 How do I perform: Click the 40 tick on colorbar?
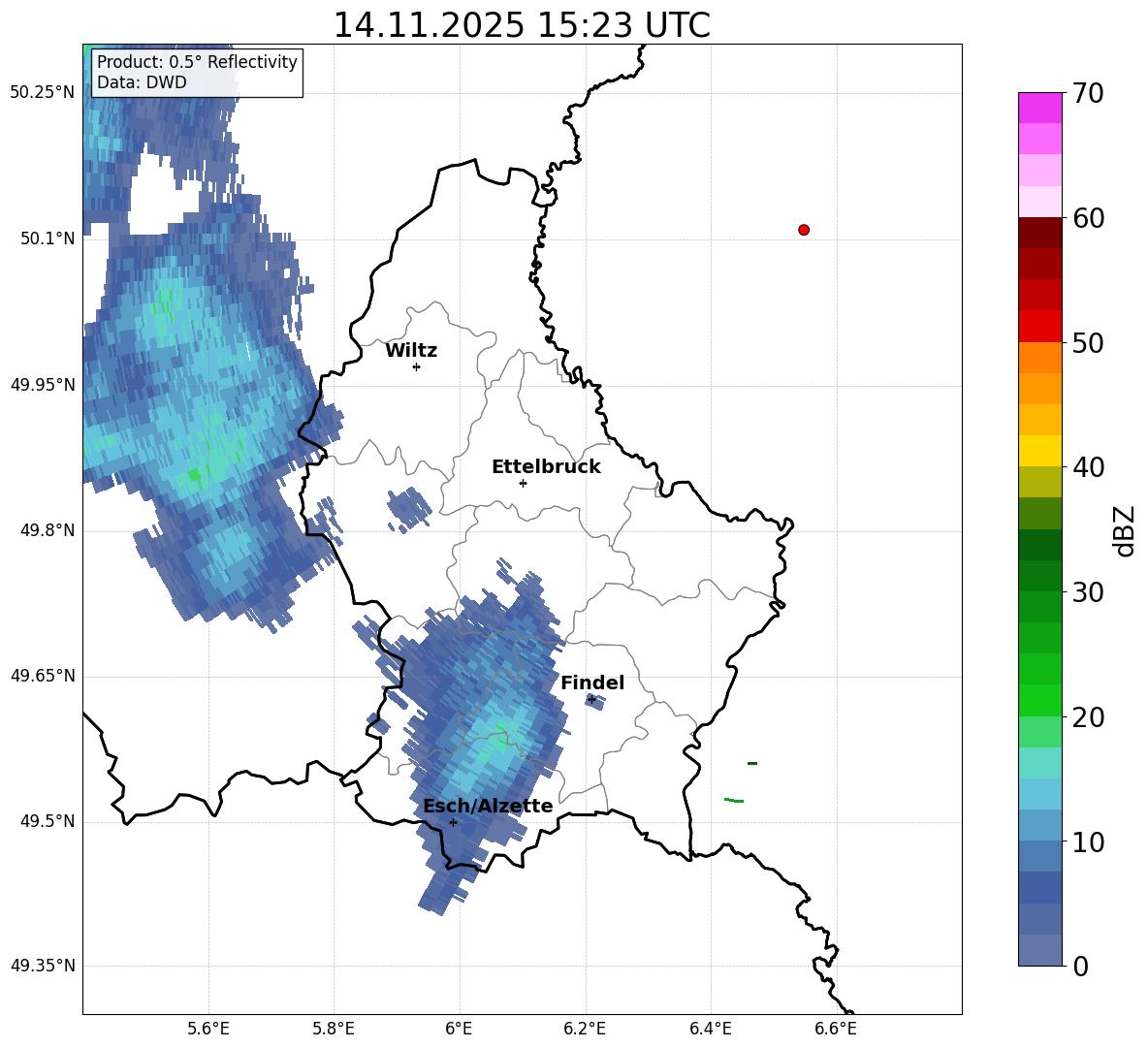(x=1088, y=467)
